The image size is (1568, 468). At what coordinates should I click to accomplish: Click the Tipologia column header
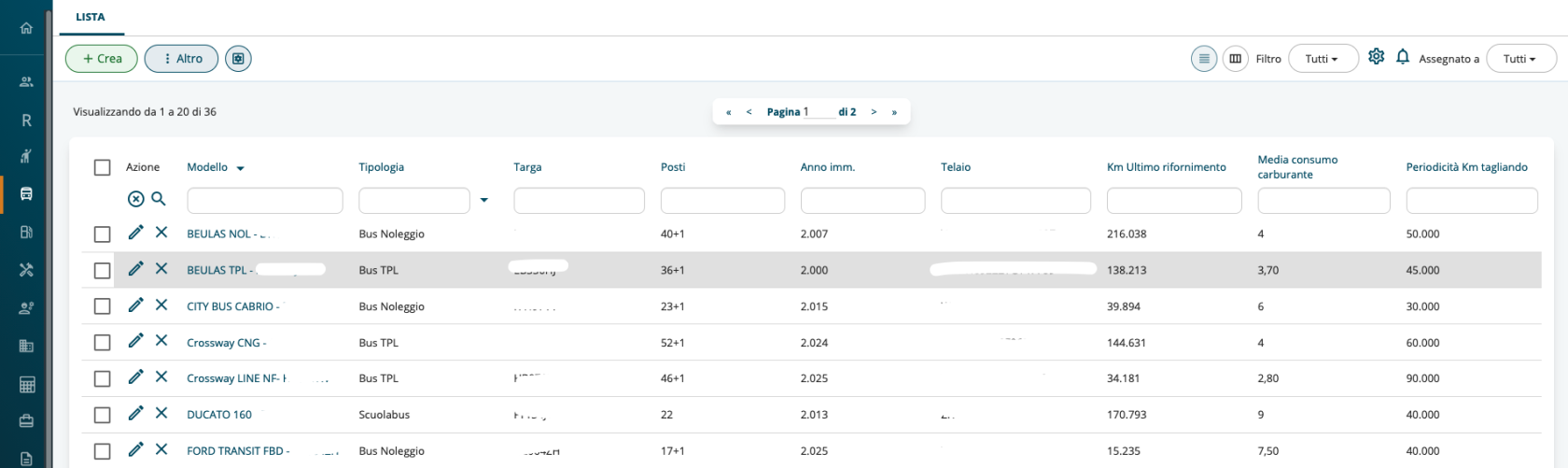(382, 167)
